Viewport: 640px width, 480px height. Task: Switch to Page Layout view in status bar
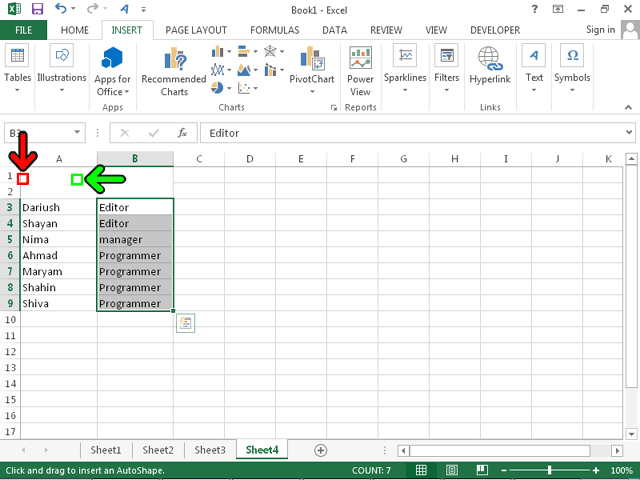[451, 470]
